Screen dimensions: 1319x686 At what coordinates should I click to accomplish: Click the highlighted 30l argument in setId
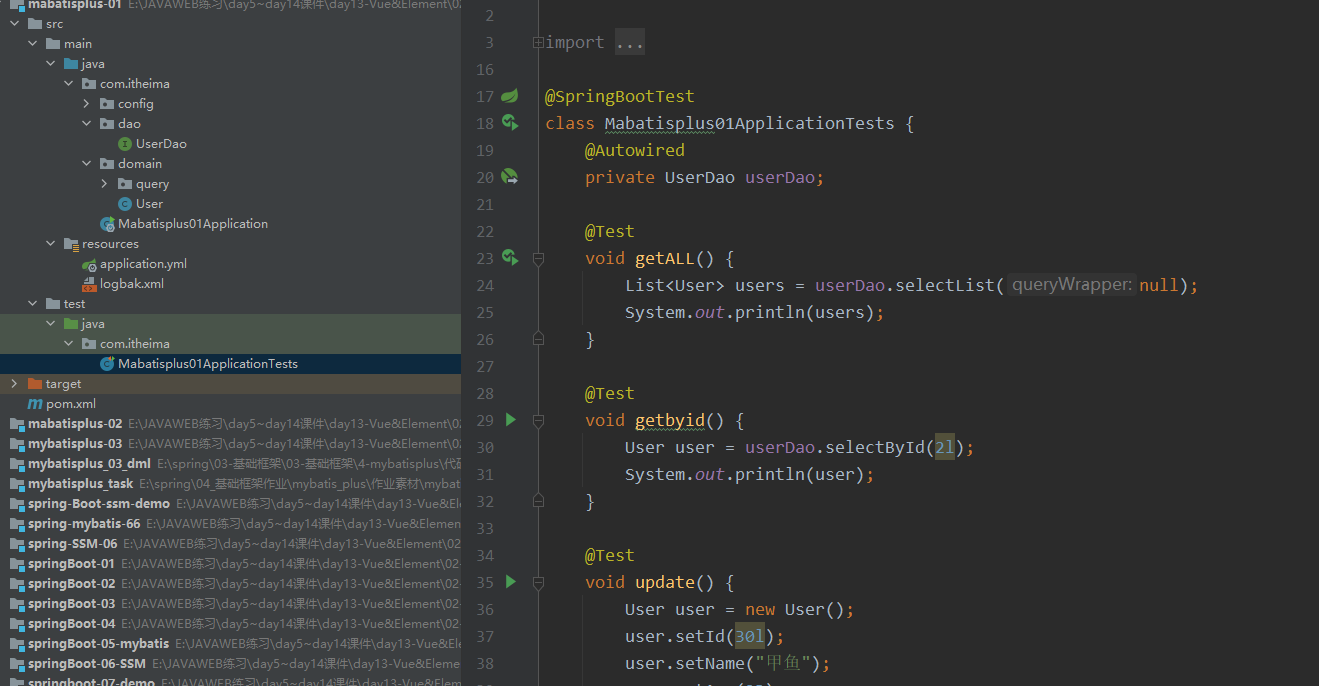tap(750, 637)
